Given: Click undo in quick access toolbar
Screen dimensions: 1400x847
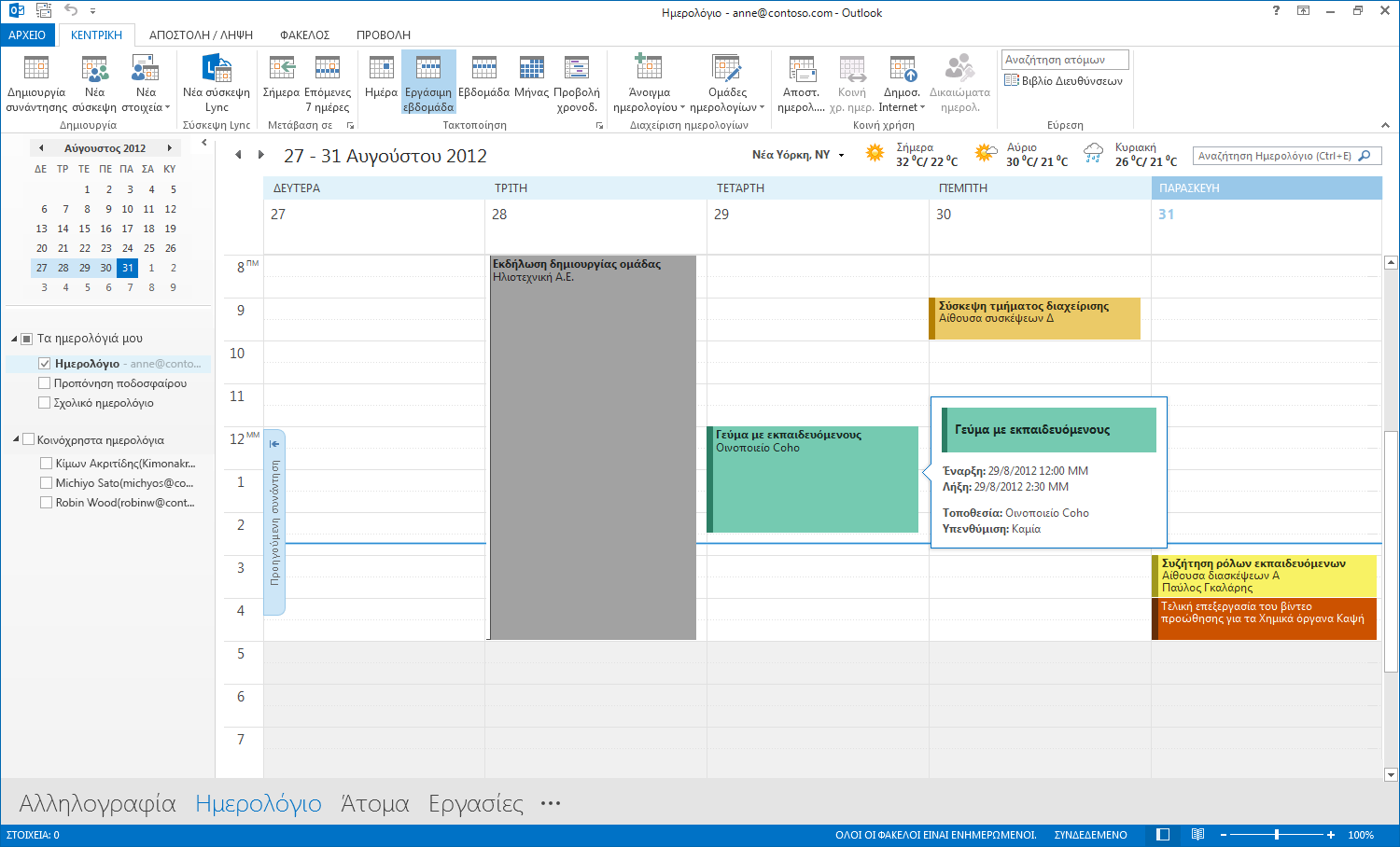Looking at the screenshot, I should pyautogui.click(x=72, y=10).
